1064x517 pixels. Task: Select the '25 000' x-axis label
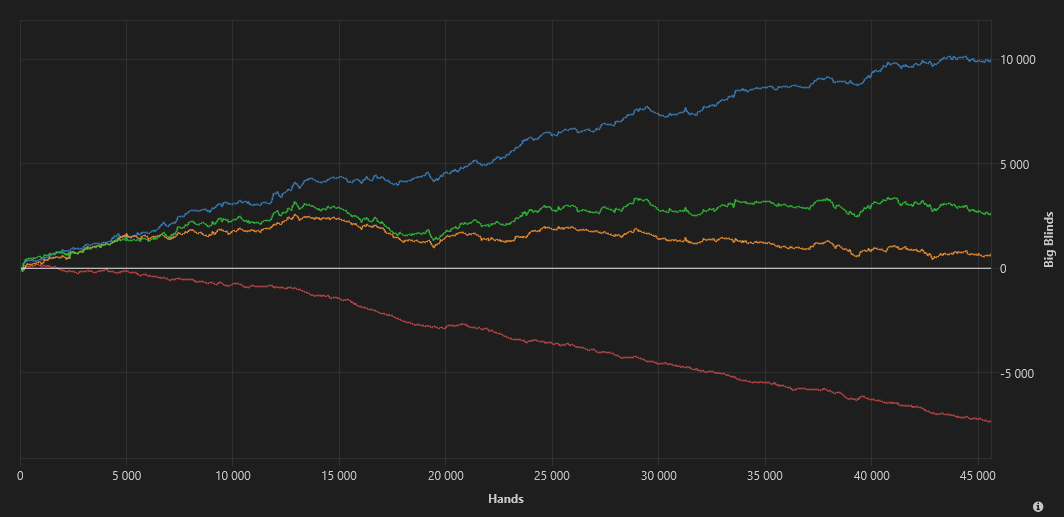click(552, 475)
